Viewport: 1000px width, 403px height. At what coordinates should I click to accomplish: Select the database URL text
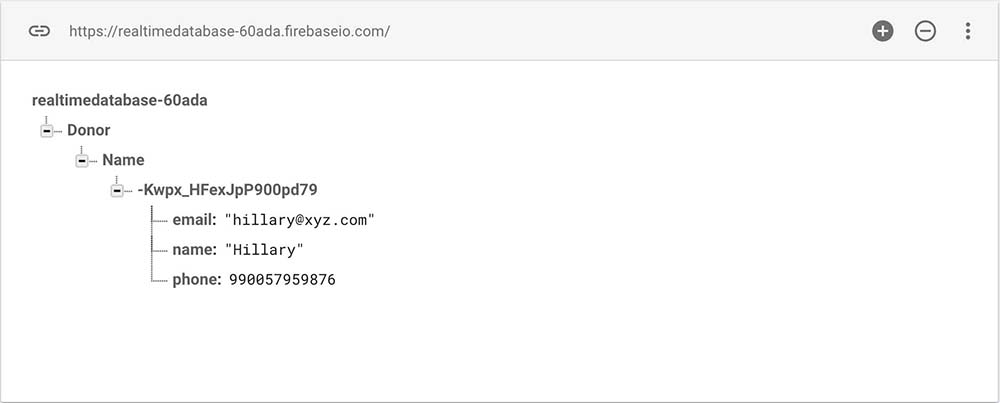[x=229, y=31]
